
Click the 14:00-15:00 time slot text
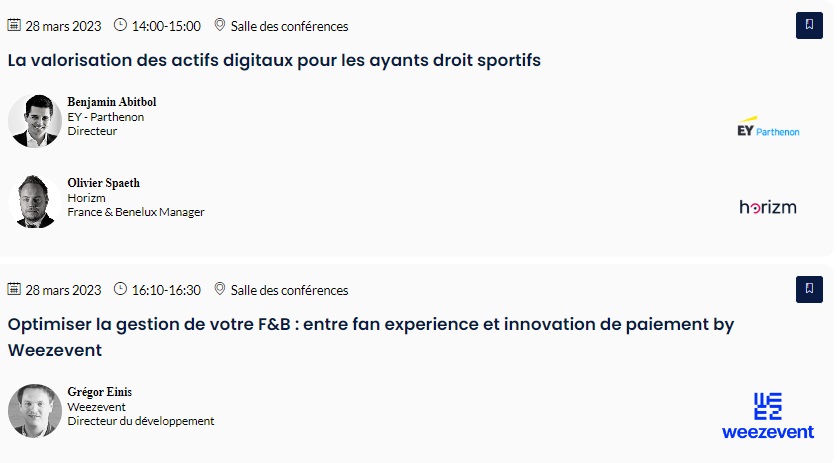(166, 26)
